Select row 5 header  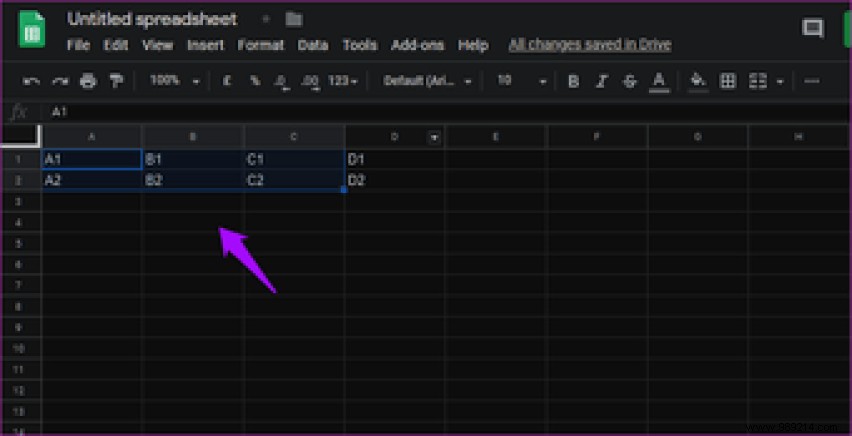[x=21, y=243]
